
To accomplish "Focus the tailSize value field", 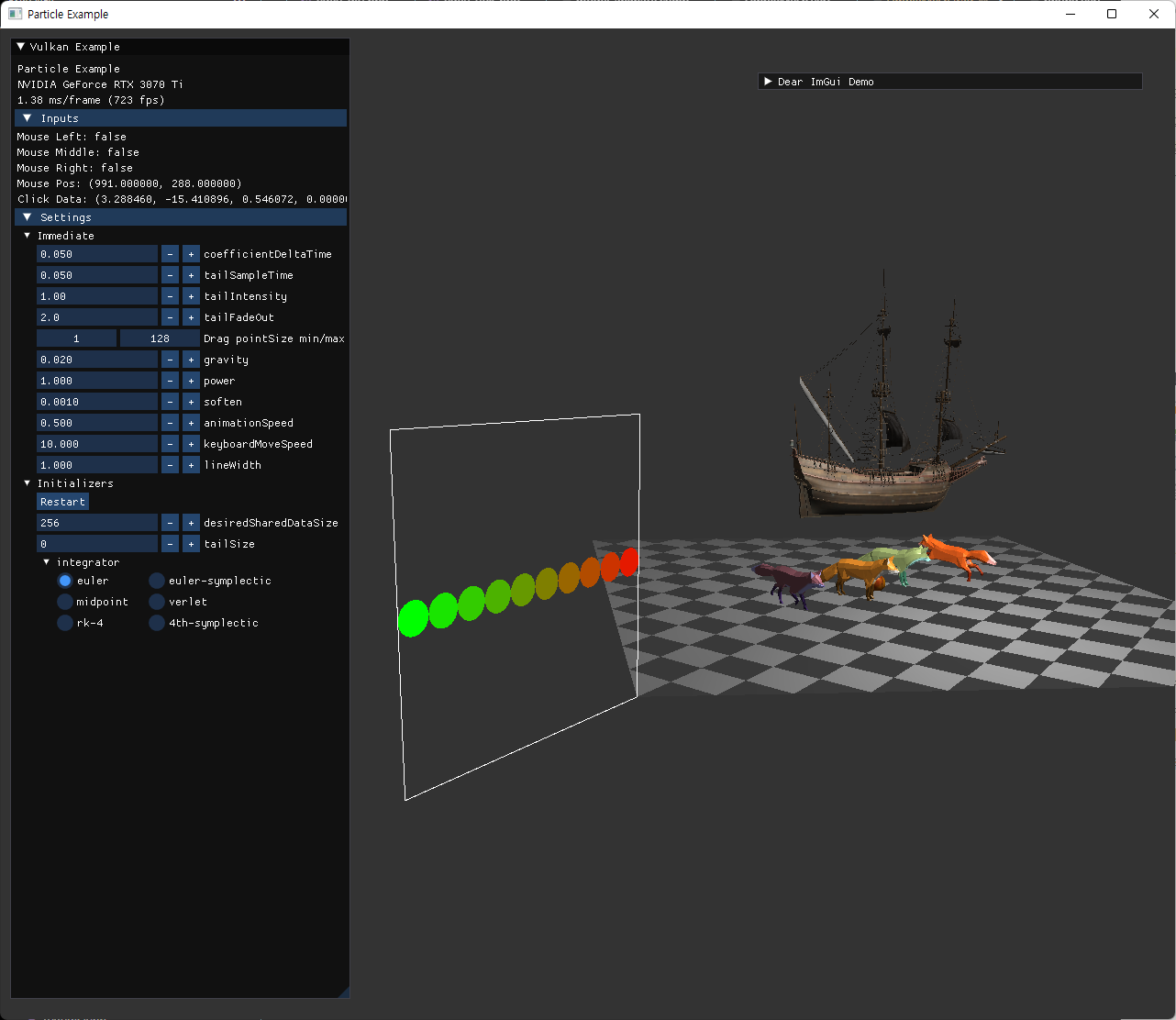I will pyautogui.click(x=97, y=544).
